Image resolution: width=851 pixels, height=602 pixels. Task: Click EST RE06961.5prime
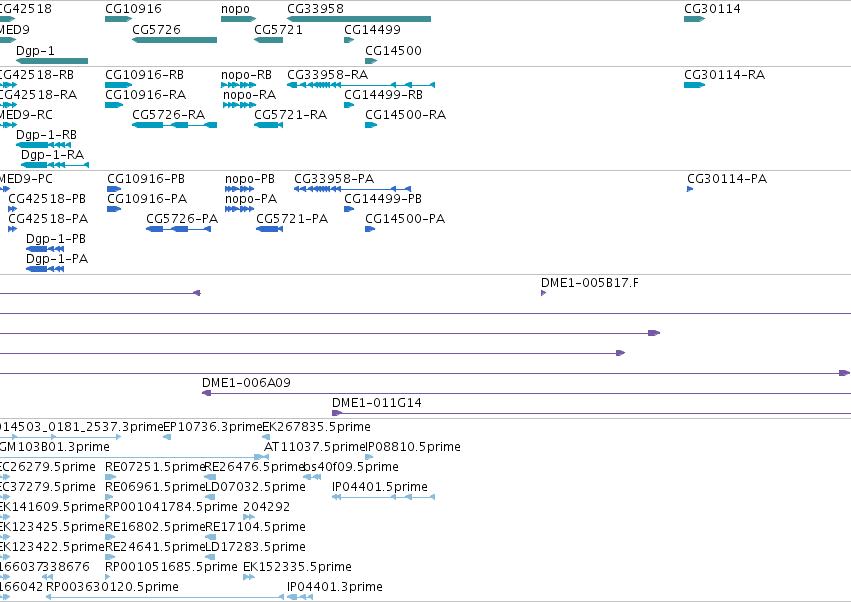pos(155,487)
